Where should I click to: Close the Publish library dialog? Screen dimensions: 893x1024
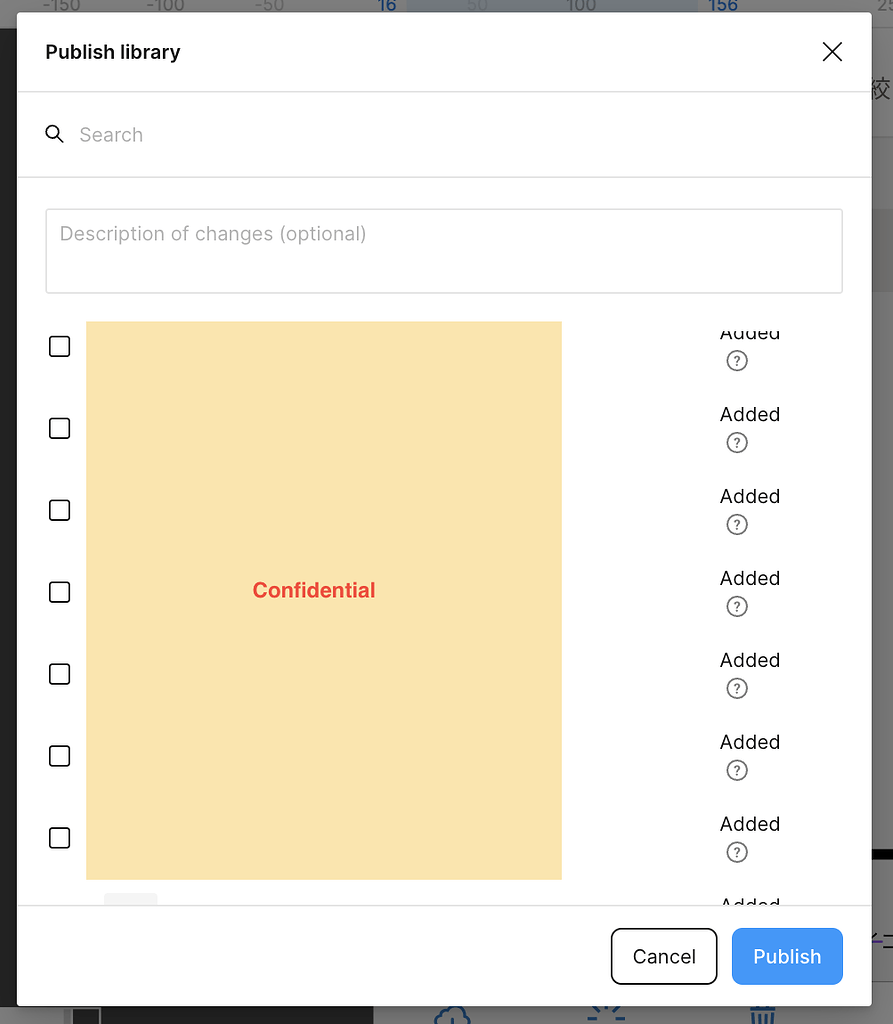832,52
